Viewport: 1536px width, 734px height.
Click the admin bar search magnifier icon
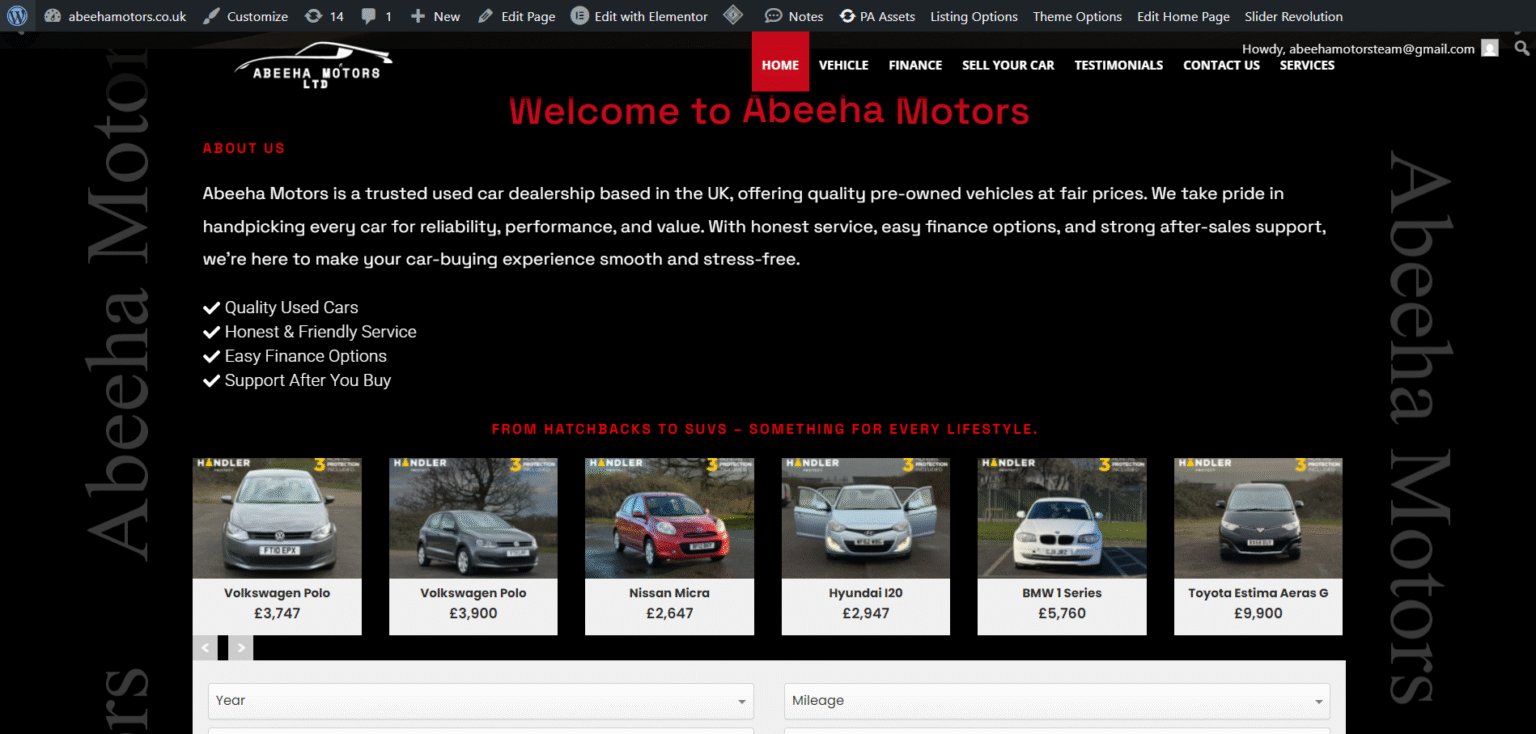(1522, 48)
